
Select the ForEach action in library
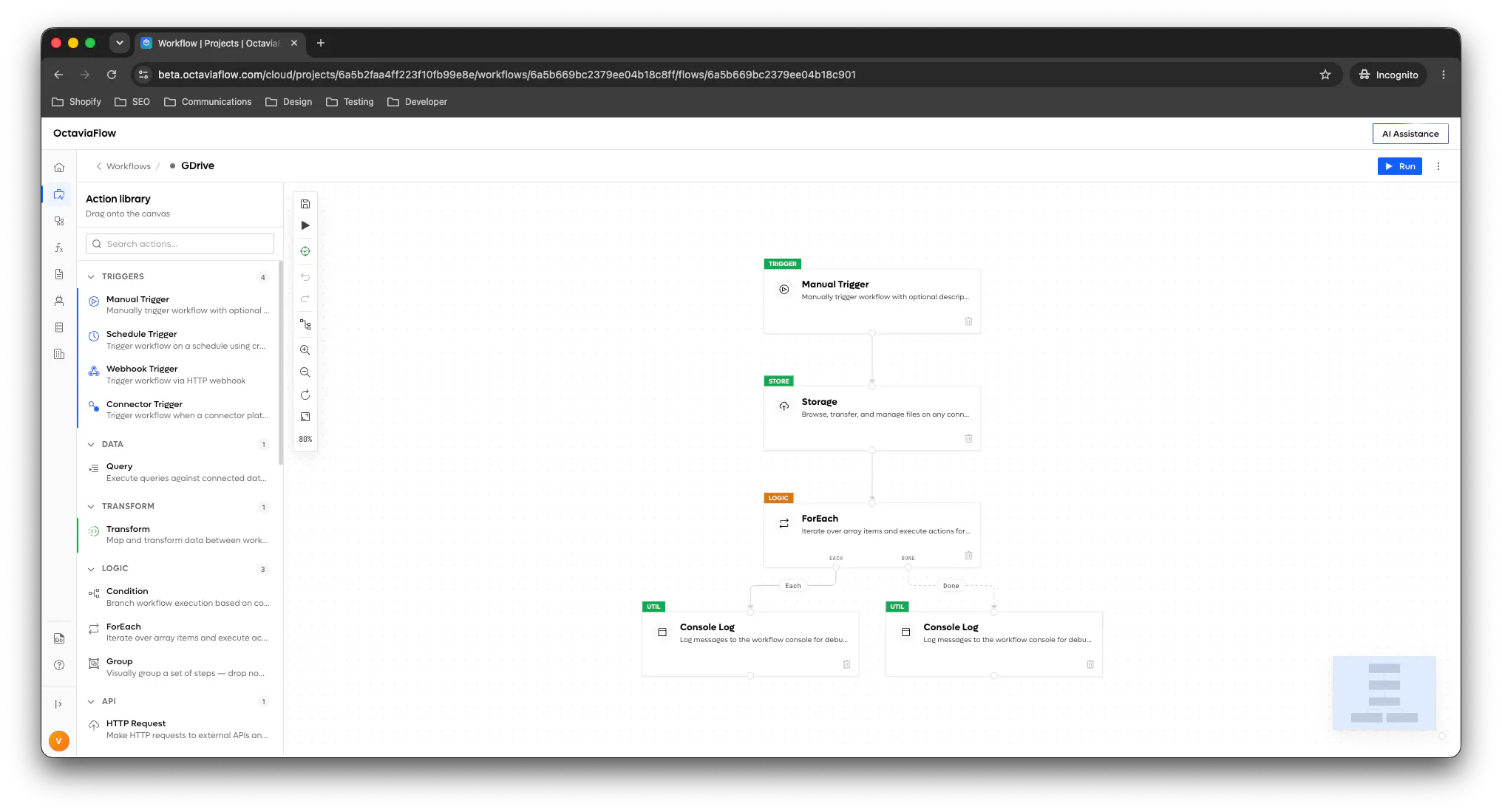tap(180, 632)
